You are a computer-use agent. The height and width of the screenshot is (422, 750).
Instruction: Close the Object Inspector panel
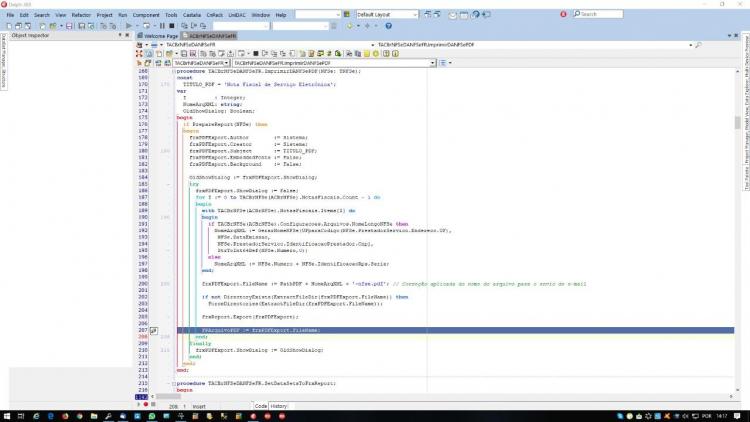(x=127, y=35)
